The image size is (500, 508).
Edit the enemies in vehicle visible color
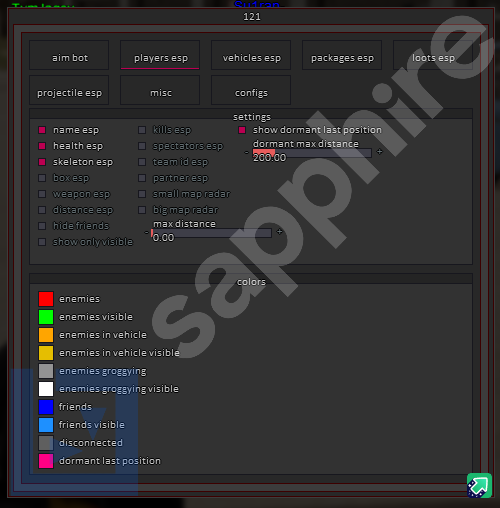pyautogui.click(x=46, y=353)
